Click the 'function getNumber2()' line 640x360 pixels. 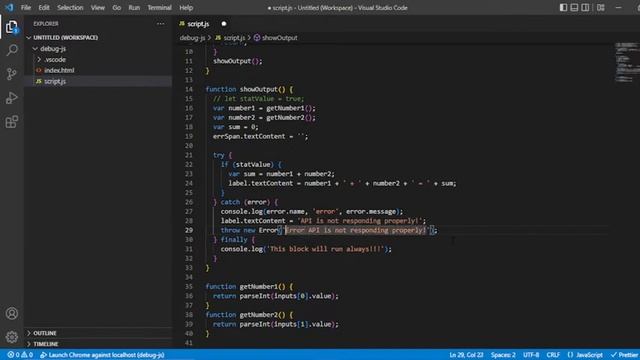(x=249, y=315)
